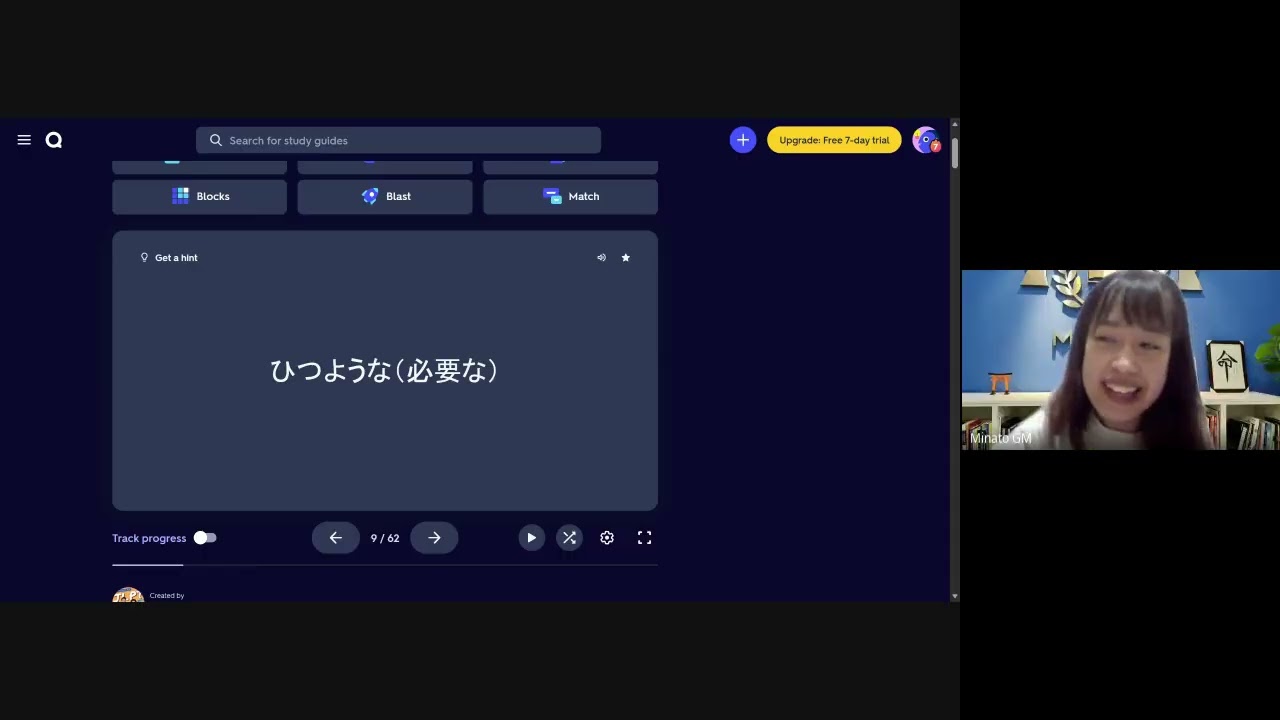Click scrollbar up arrow
This screenshot has height=720, width=1280.
(955, 124)
